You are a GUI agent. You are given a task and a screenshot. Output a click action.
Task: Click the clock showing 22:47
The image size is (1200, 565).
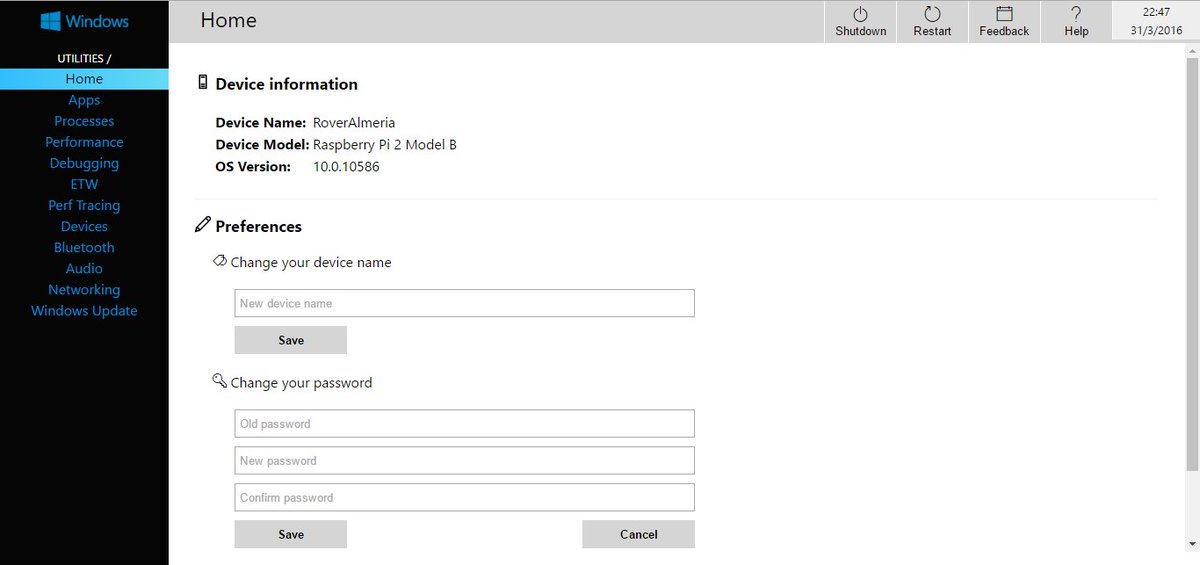1156,12
